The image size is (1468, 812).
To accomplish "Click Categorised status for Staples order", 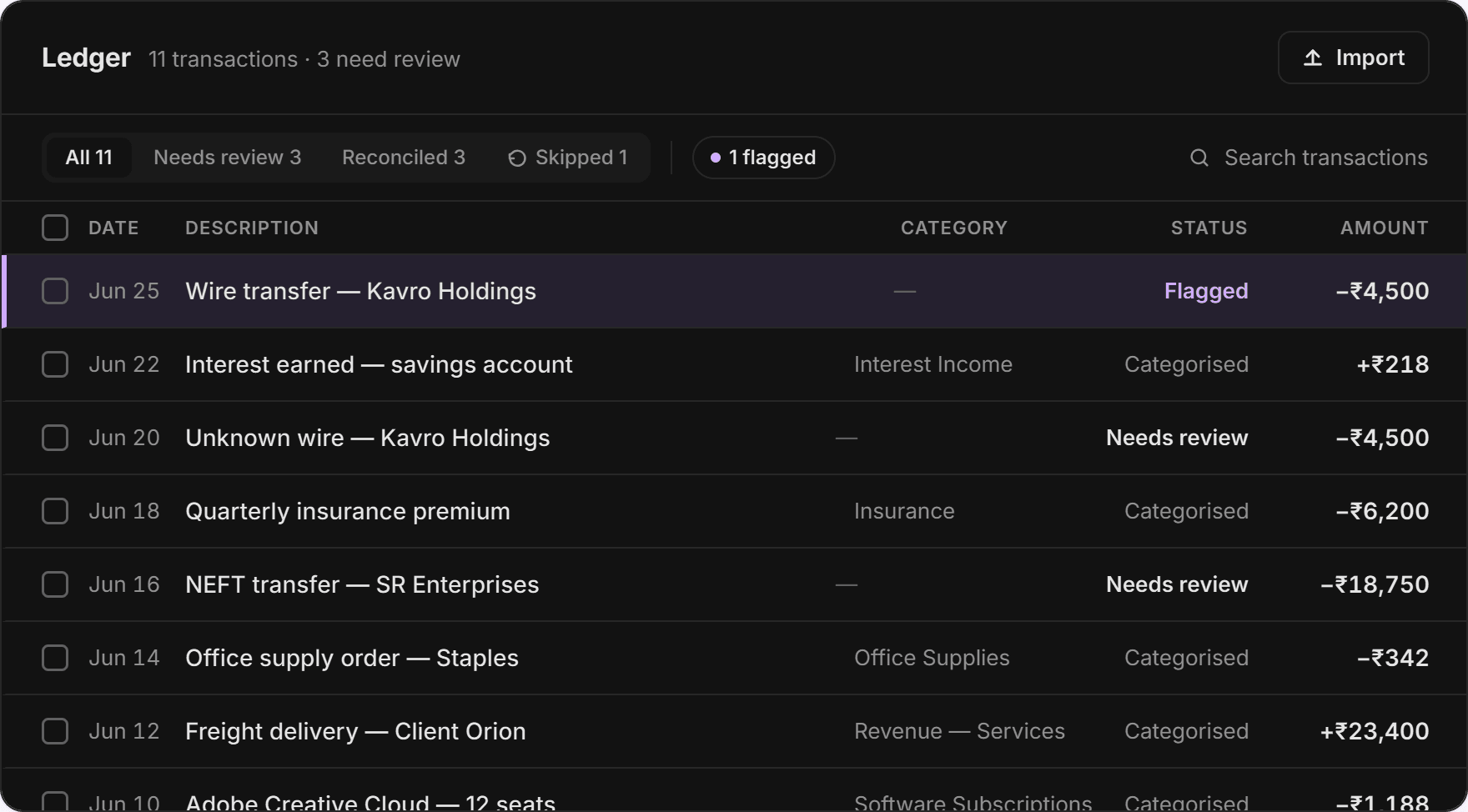I will coord(1186,658).
